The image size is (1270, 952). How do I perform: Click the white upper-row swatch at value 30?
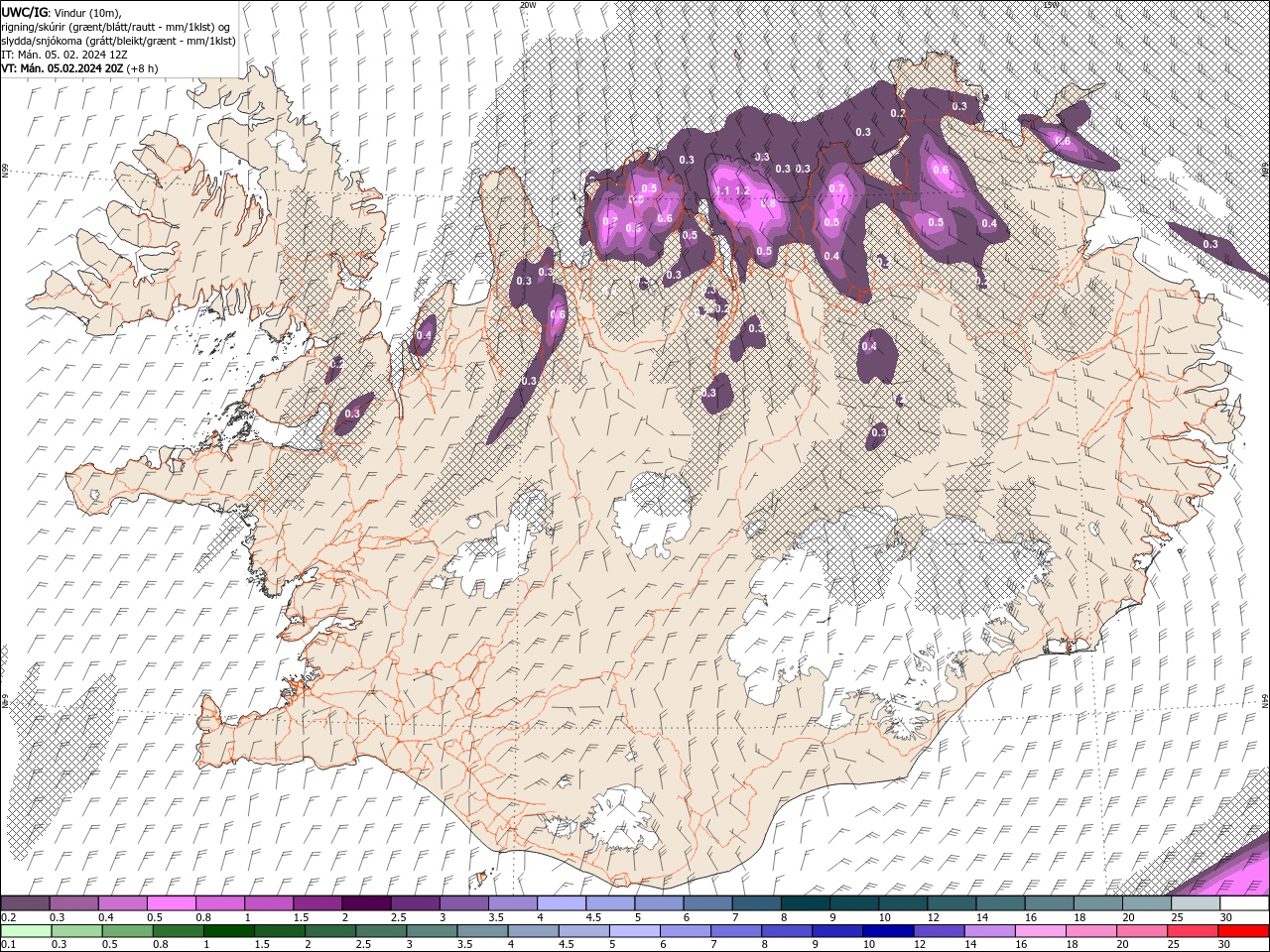point(1244,903)
